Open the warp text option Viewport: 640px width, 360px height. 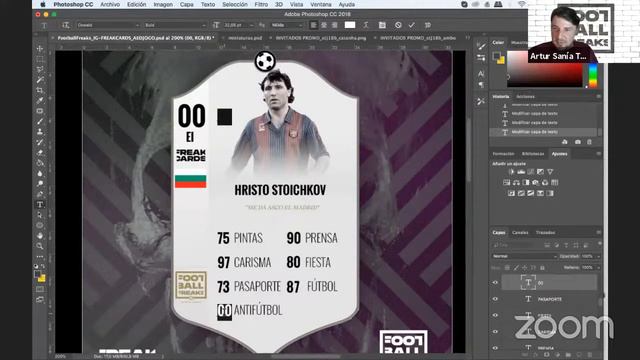point(366,25)
